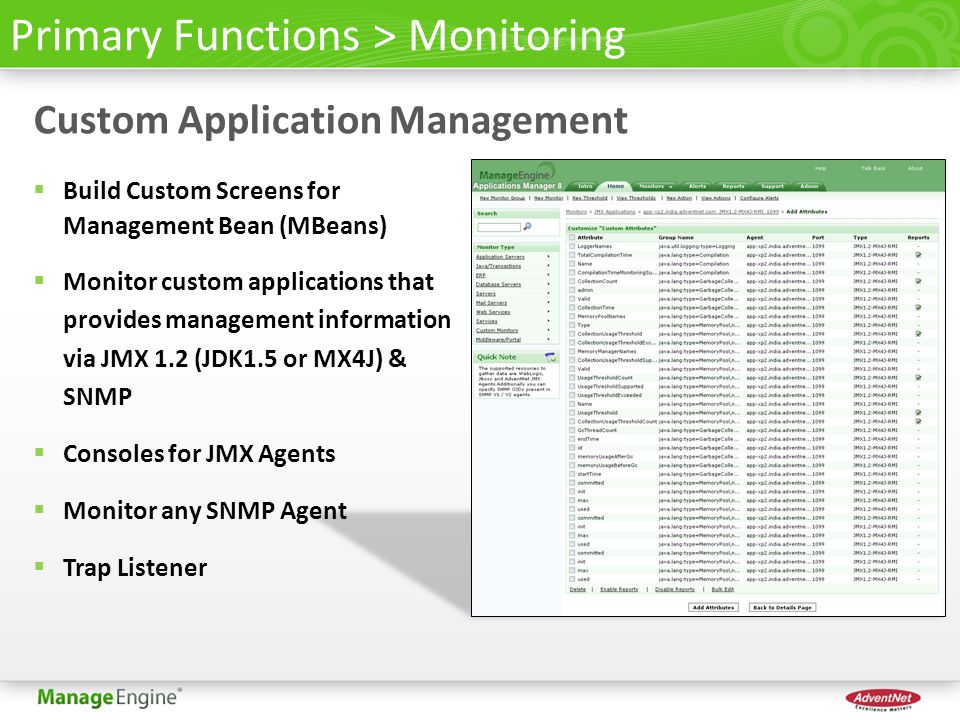Click the Group Name column header
This screenshot has height=720, width=960.
tap(676, 238)
